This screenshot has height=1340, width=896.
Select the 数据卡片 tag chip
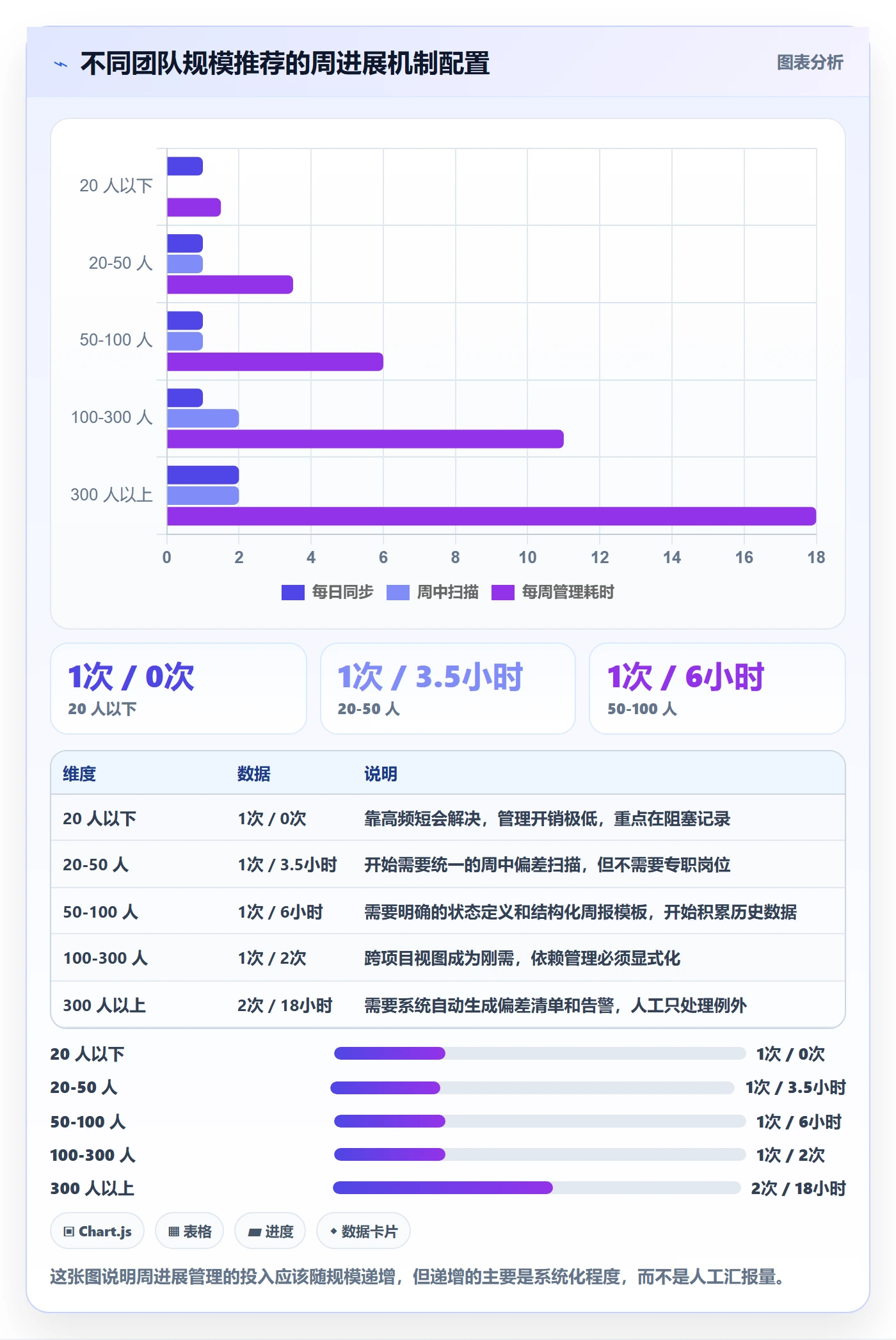point(364,1231)
